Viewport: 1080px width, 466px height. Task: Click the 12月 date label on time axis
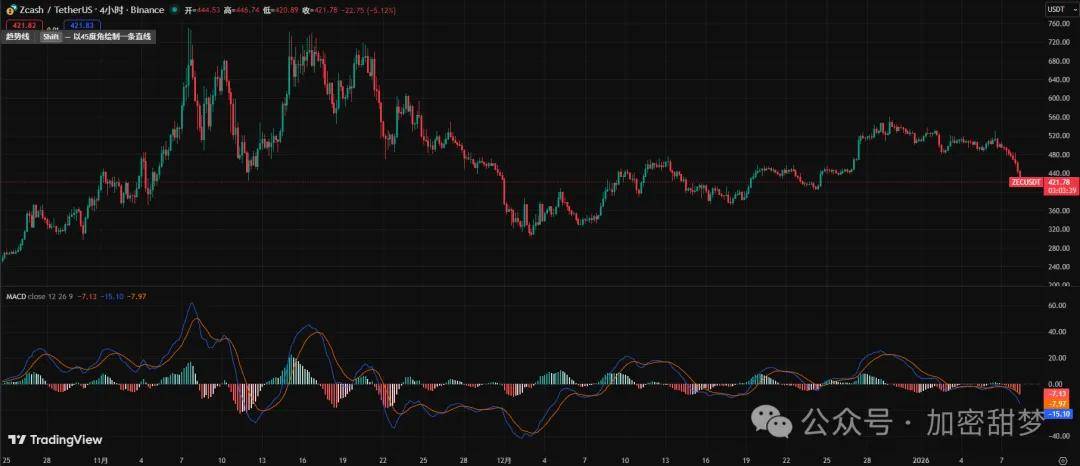pyautogui.click(x=504, y=459)
